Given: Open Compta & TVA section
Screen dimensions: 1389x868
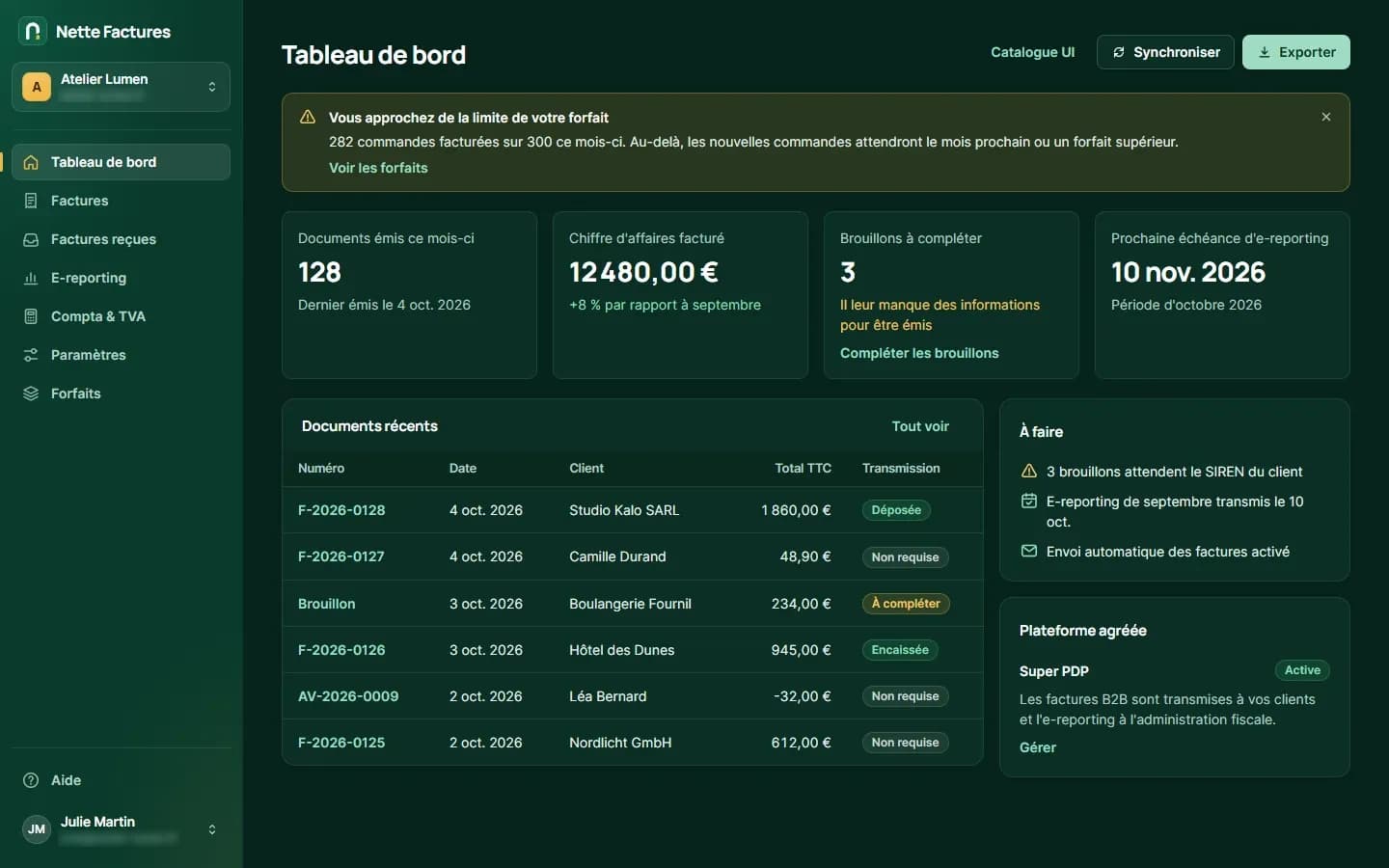Looking at the screenshot, I should tap(121, 316).
